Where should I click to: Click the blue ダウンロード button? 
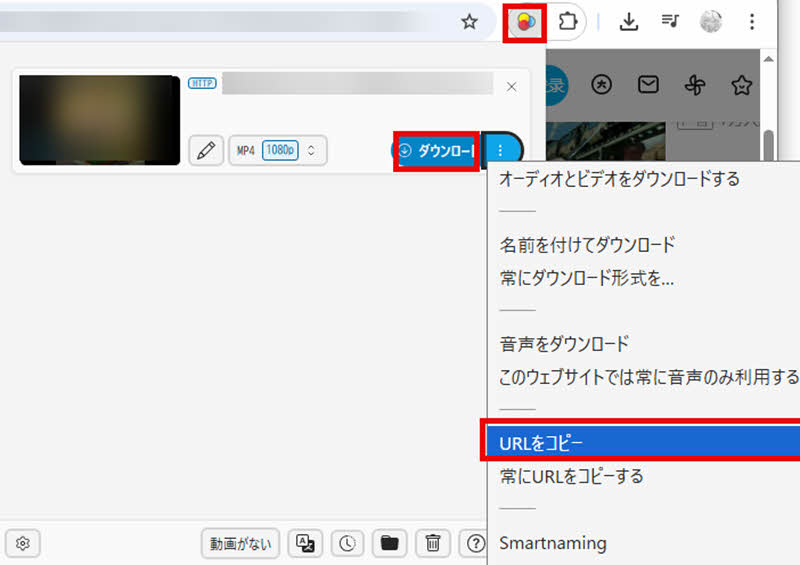435,151
